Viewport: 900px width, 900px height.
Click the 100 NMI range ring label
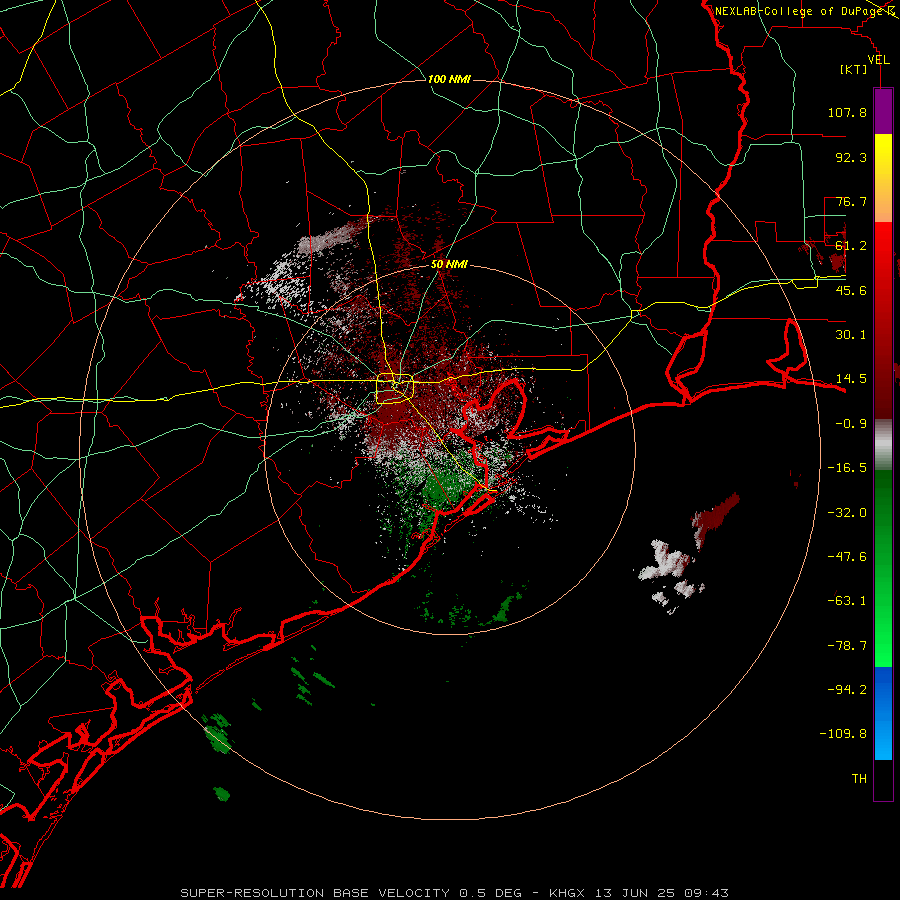449,79
